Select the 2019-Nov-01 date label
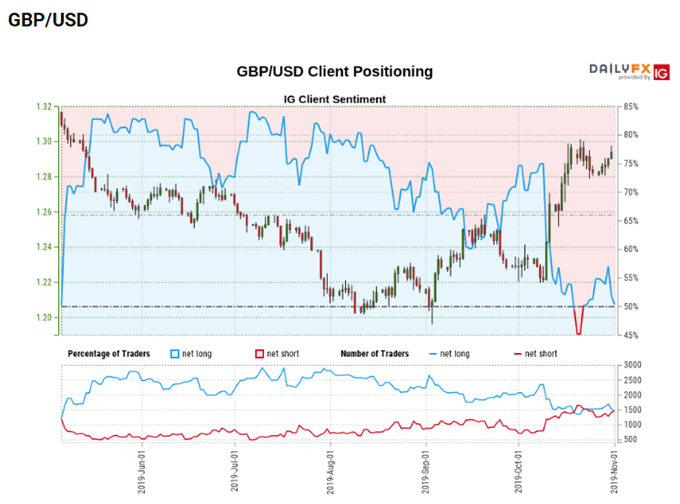 click(614, 471)
